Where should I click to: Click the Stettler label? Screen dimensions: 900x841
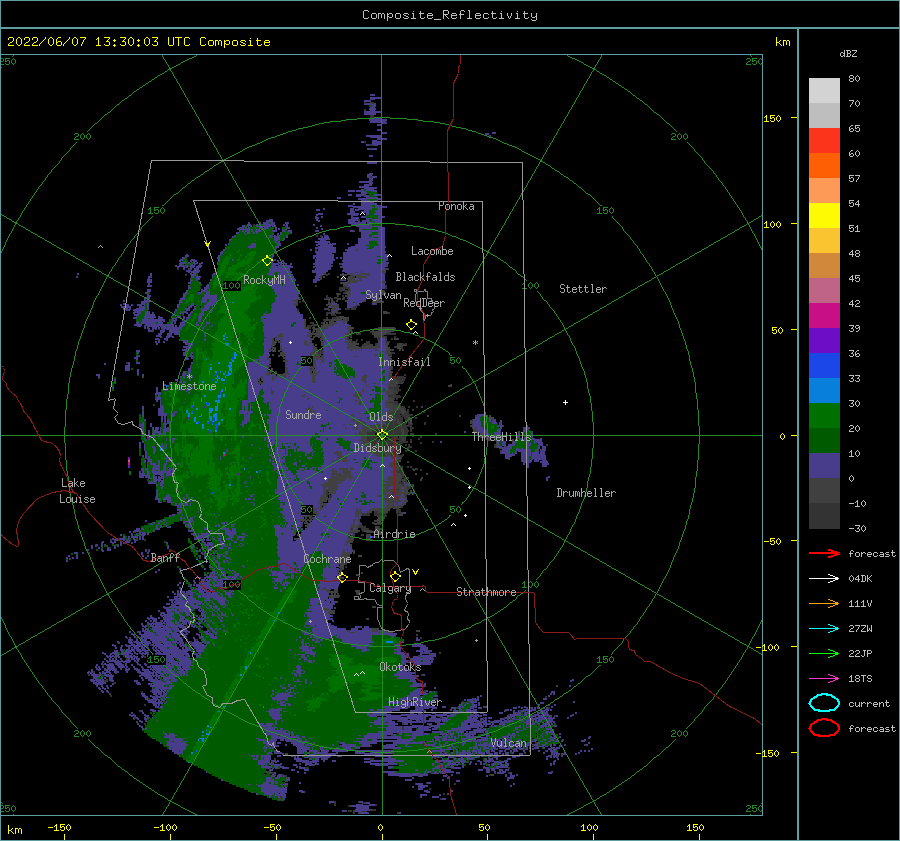(x=583, y=289)
